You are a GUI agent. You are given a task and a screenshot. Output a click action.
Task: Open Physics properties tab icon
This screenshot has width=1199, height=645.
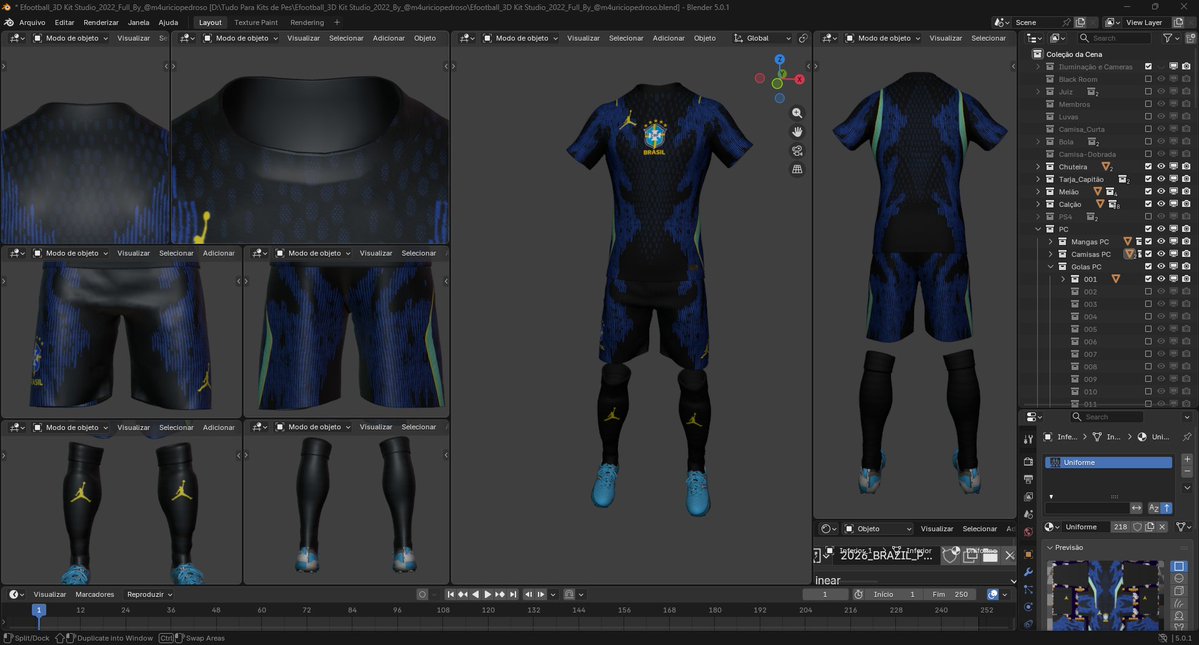click(x=1028, y=607)
